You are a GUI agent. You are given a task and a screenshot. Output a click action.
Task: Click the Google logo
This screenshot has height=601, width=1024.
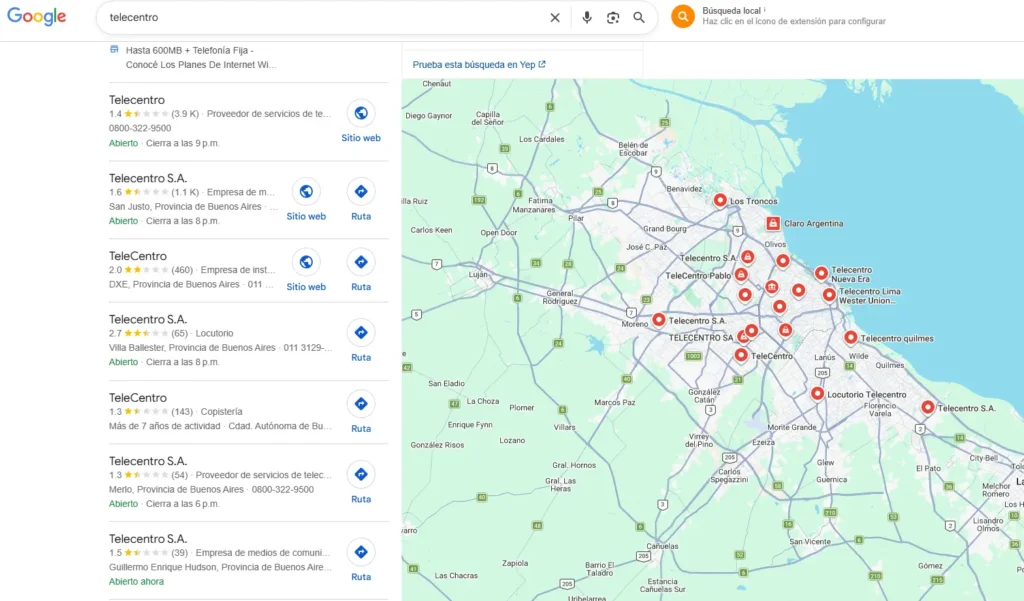(x=37, y=17)
